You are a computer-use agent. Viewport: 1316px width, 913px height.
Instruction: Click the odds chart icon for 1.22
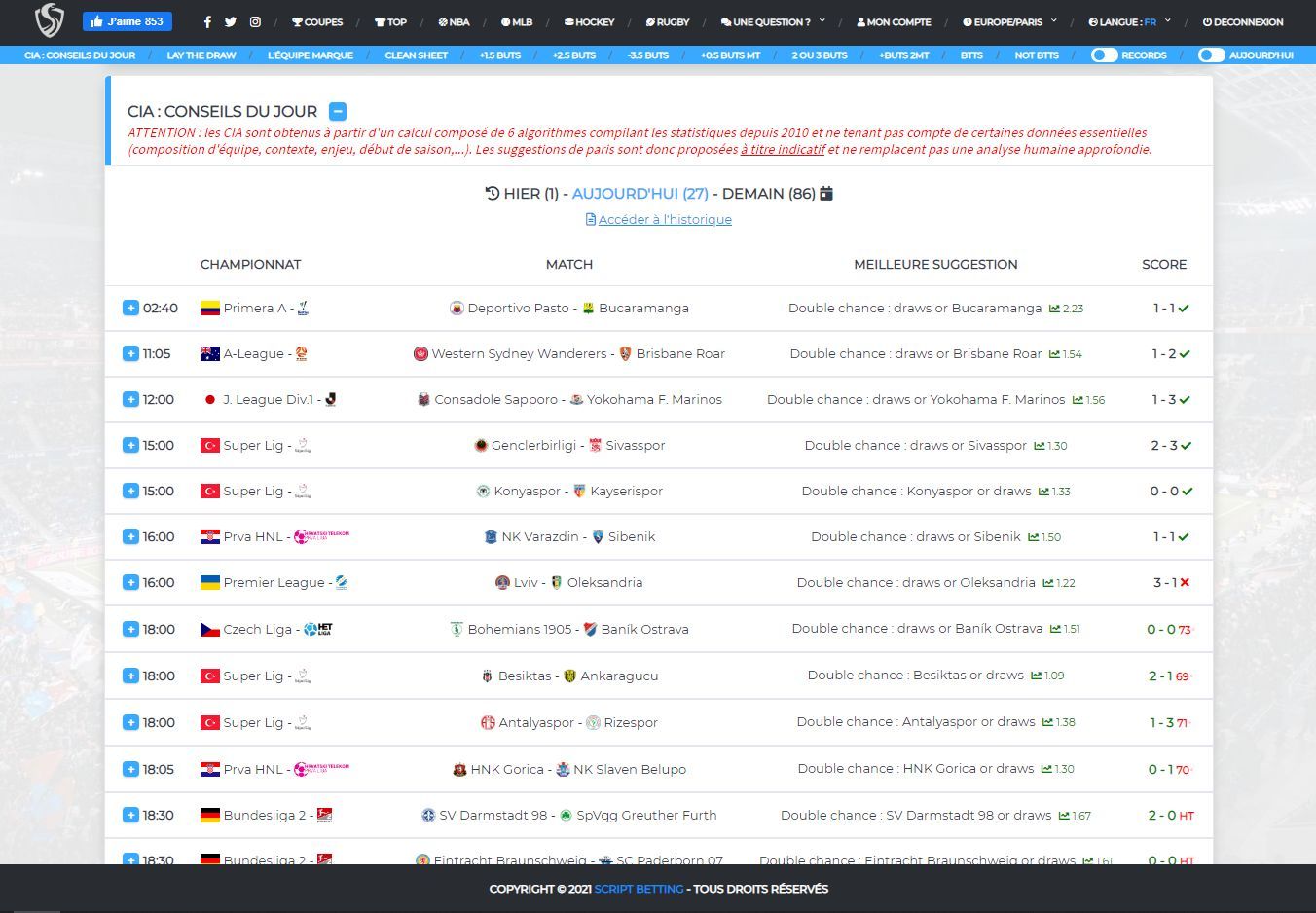[1048, 583]
